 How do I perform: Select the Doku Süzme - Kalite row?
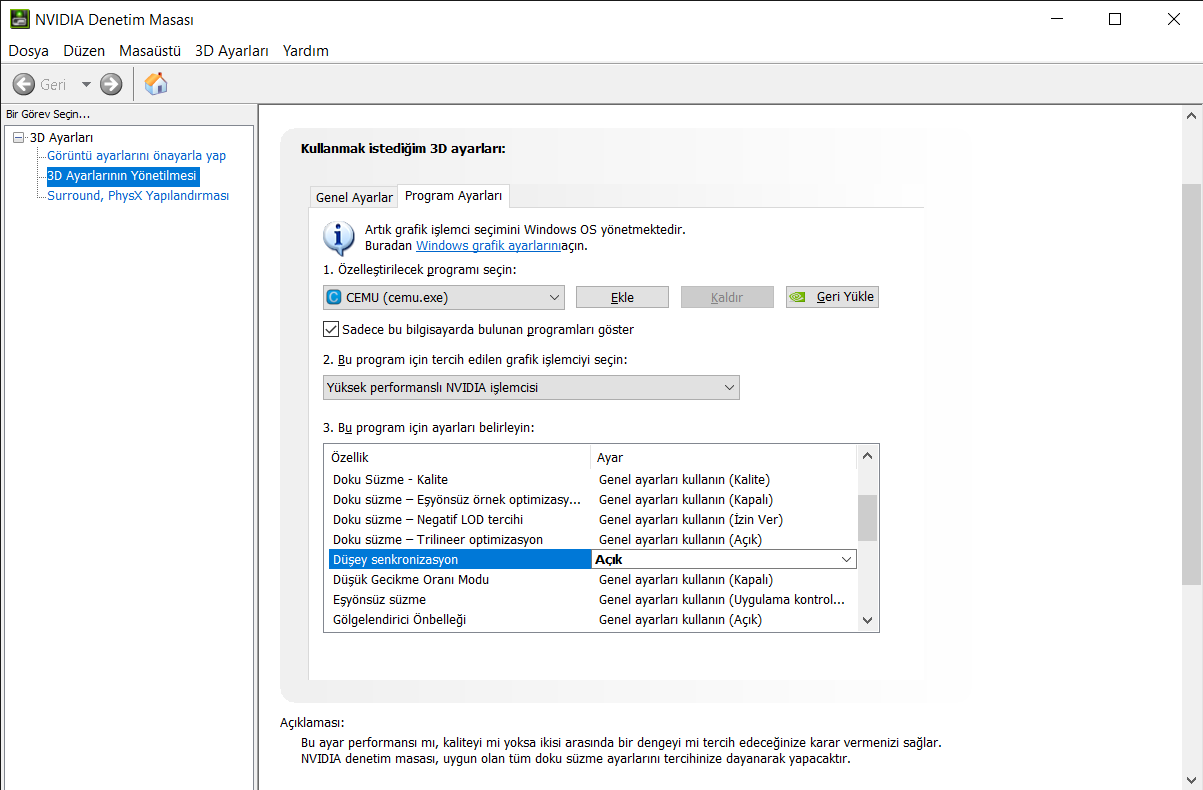click(593, 480)
